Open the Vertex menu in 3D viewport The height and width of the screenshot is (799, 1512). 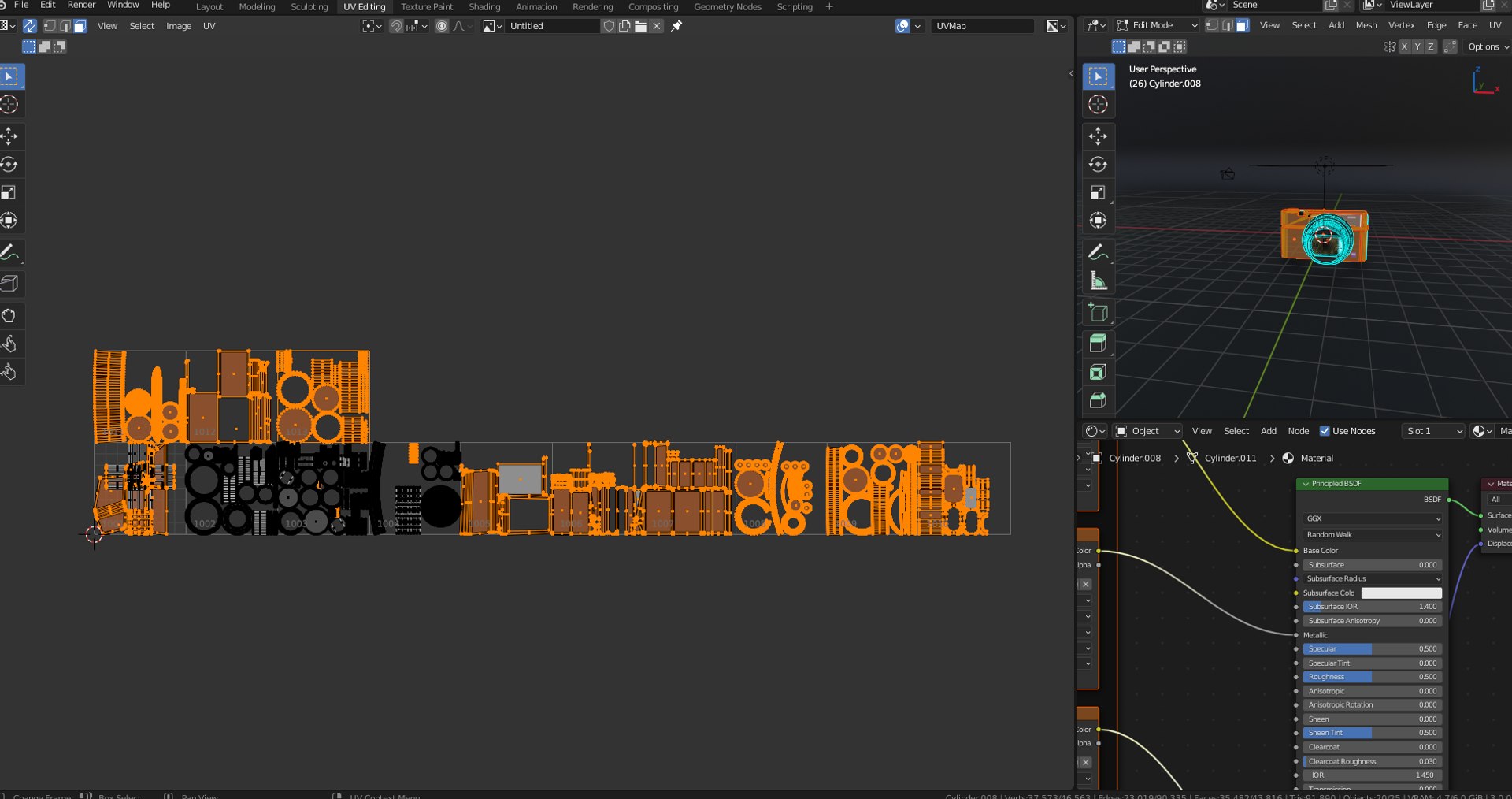(1401, 25)
